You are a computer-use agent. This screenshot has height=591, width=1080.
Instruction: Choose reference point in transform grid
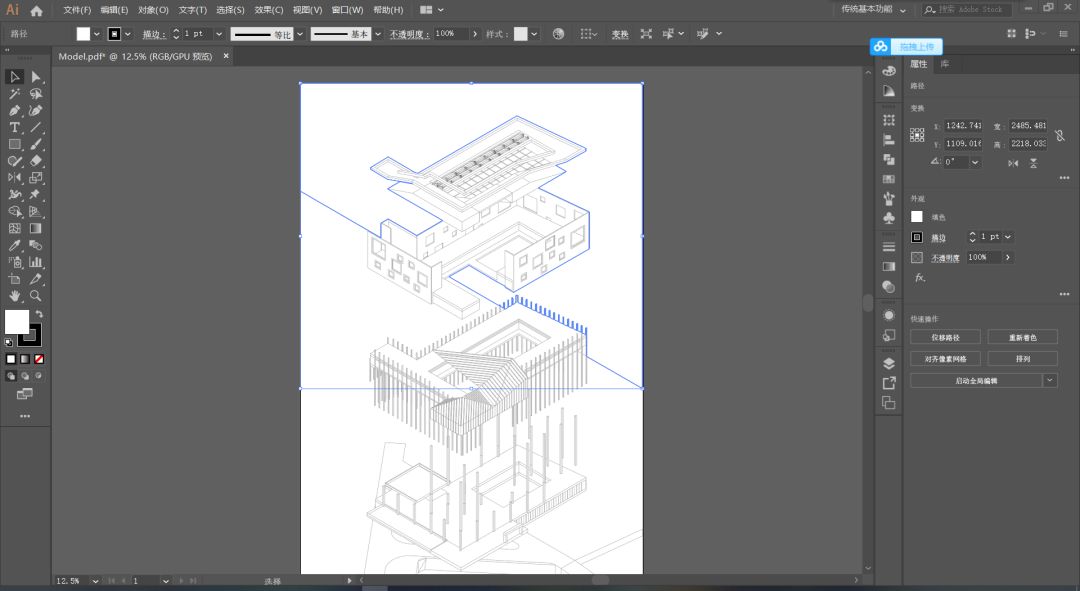click(x=917, y=135)
